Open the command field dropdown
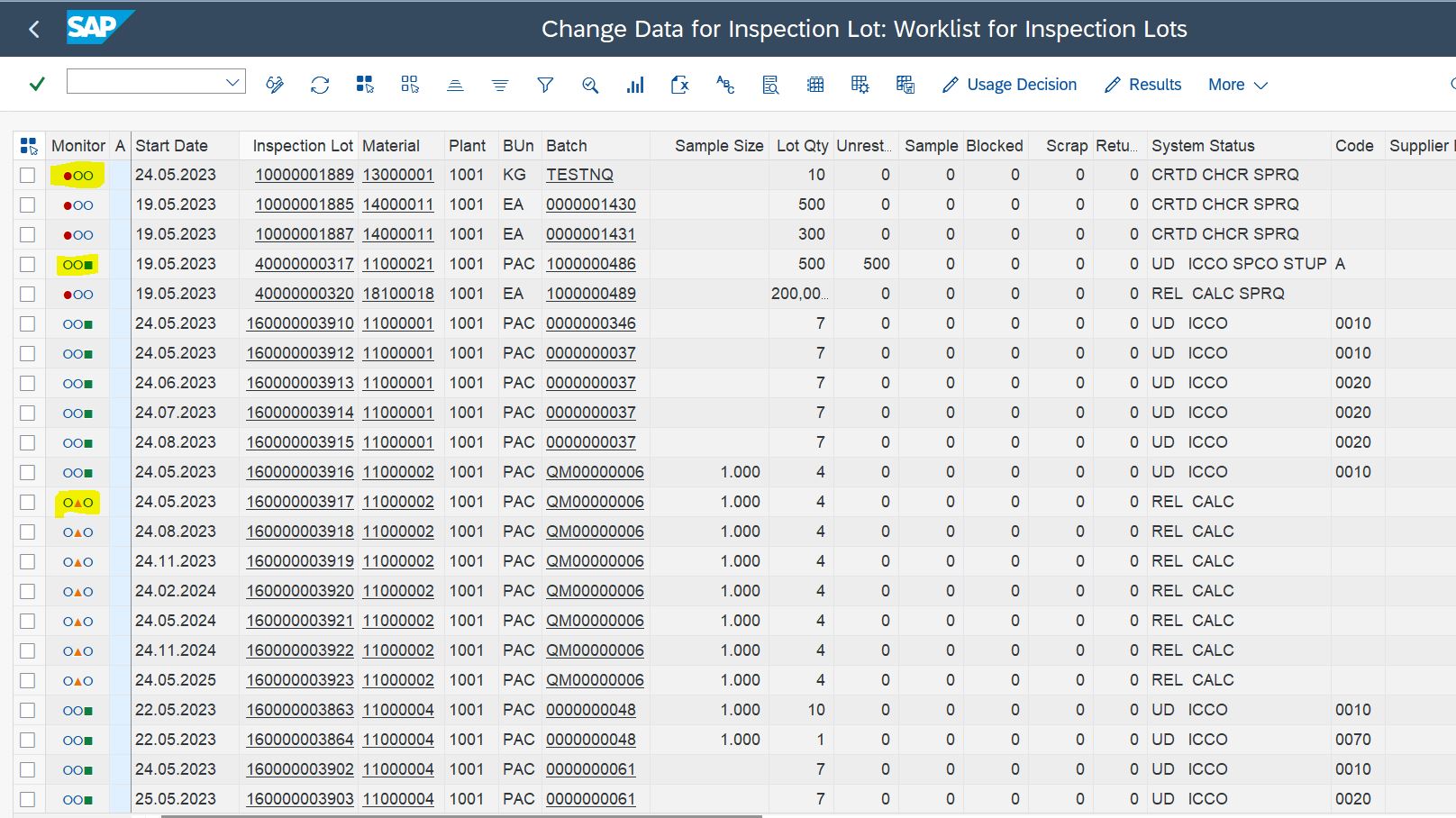Viewport: 1456px width, 818px height. 232,82
